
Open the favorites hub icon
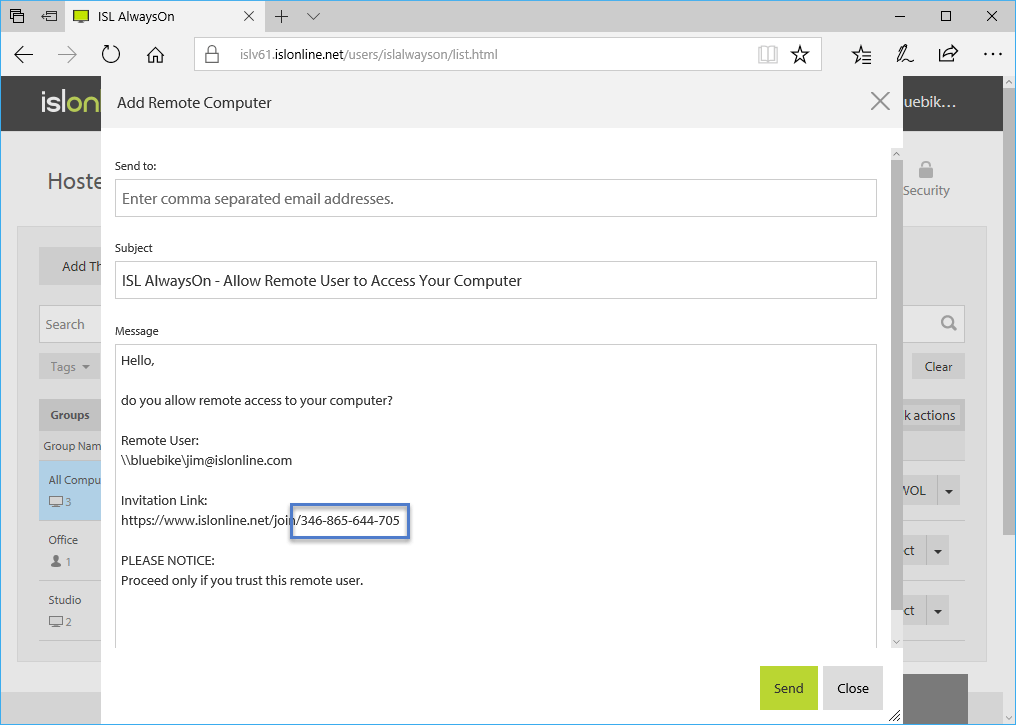pos(862,54)
